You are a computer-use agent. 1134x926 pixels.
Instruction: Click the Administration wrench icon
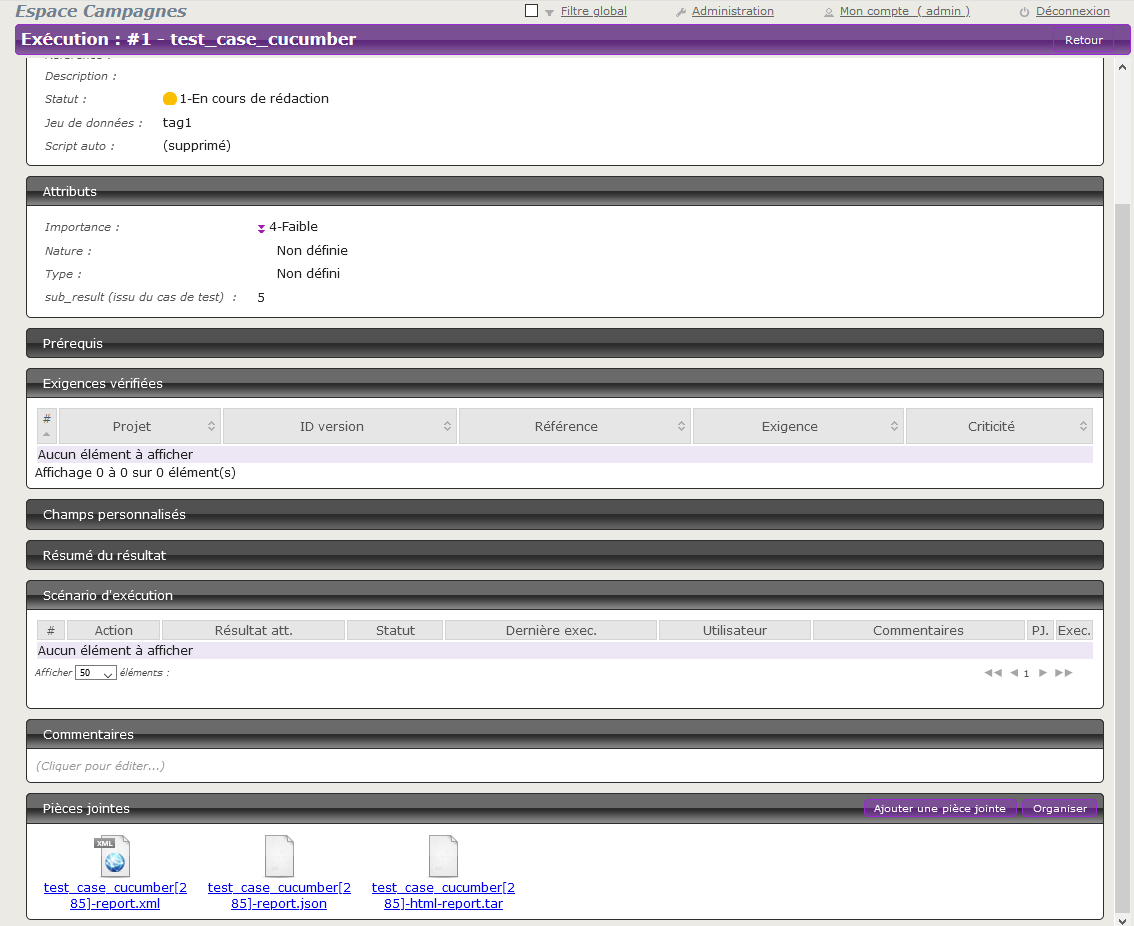pyautogui.click(x=681, y=12)
